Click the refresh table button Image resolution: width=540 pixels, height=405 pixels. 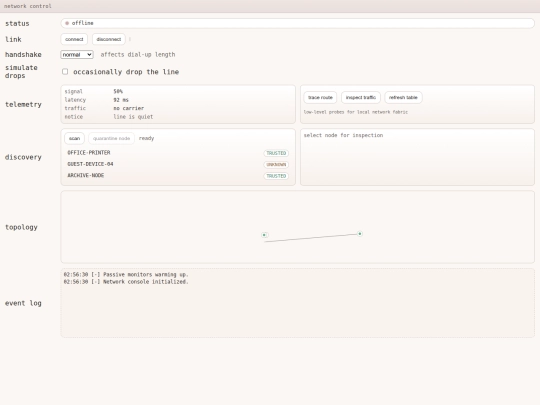click(403, 97)
